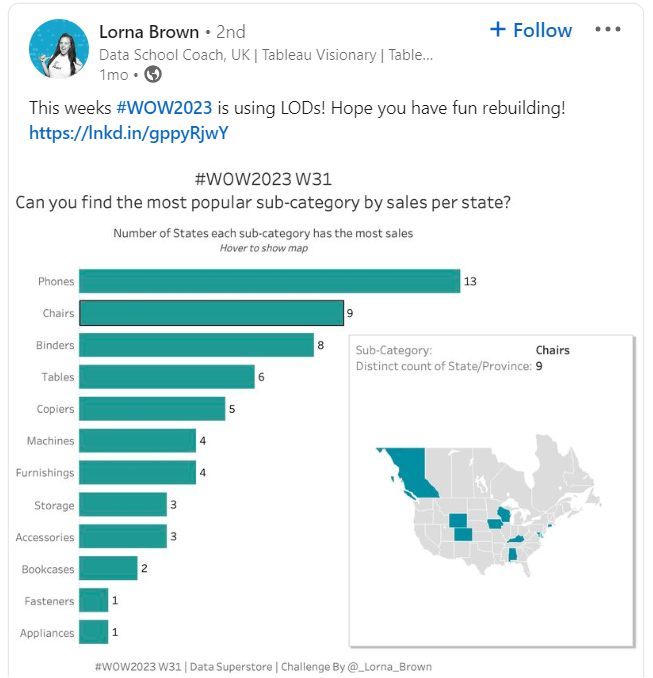Image resolution: width=653 pixels, height=678 pixels.
Task: Open the lnkd.in shortened link
Action: [136, 132]
